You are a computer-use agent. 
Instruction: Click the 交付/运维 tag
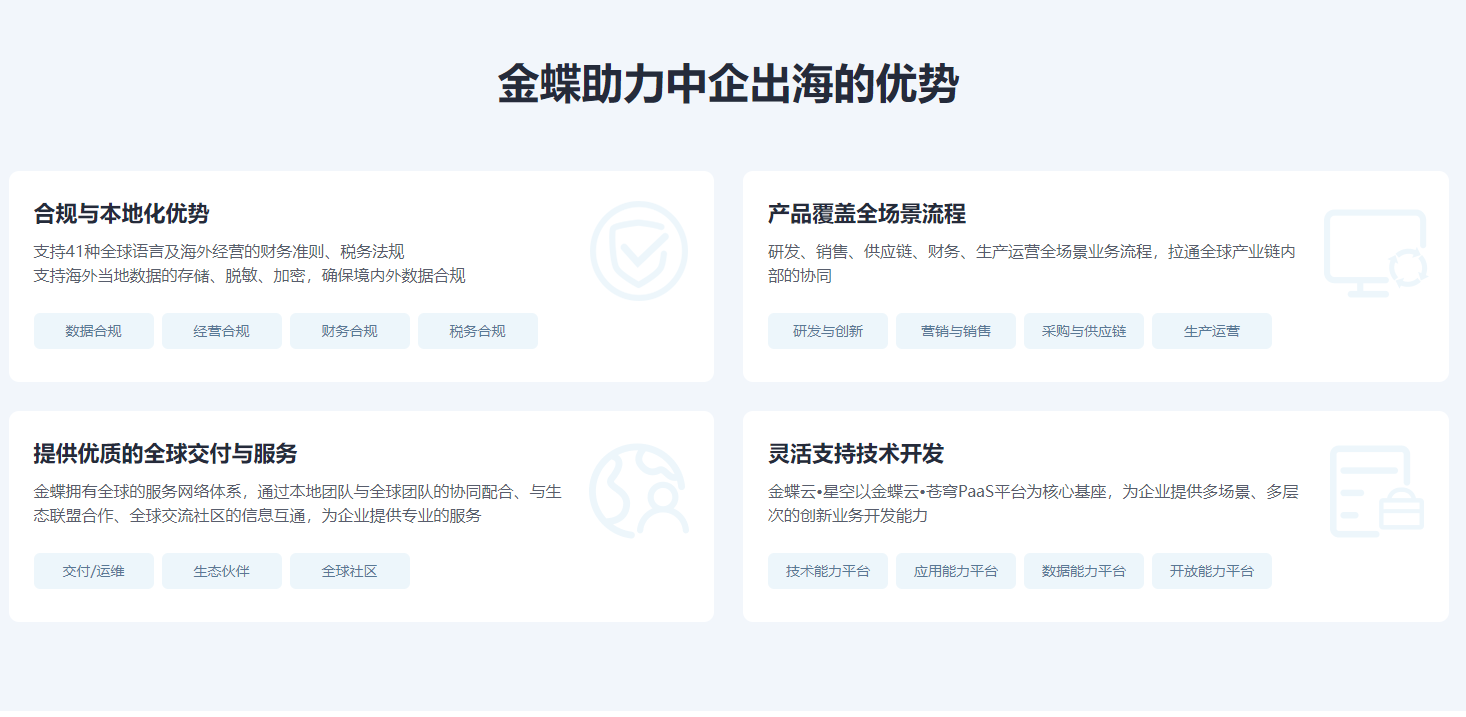click(94, 571)
